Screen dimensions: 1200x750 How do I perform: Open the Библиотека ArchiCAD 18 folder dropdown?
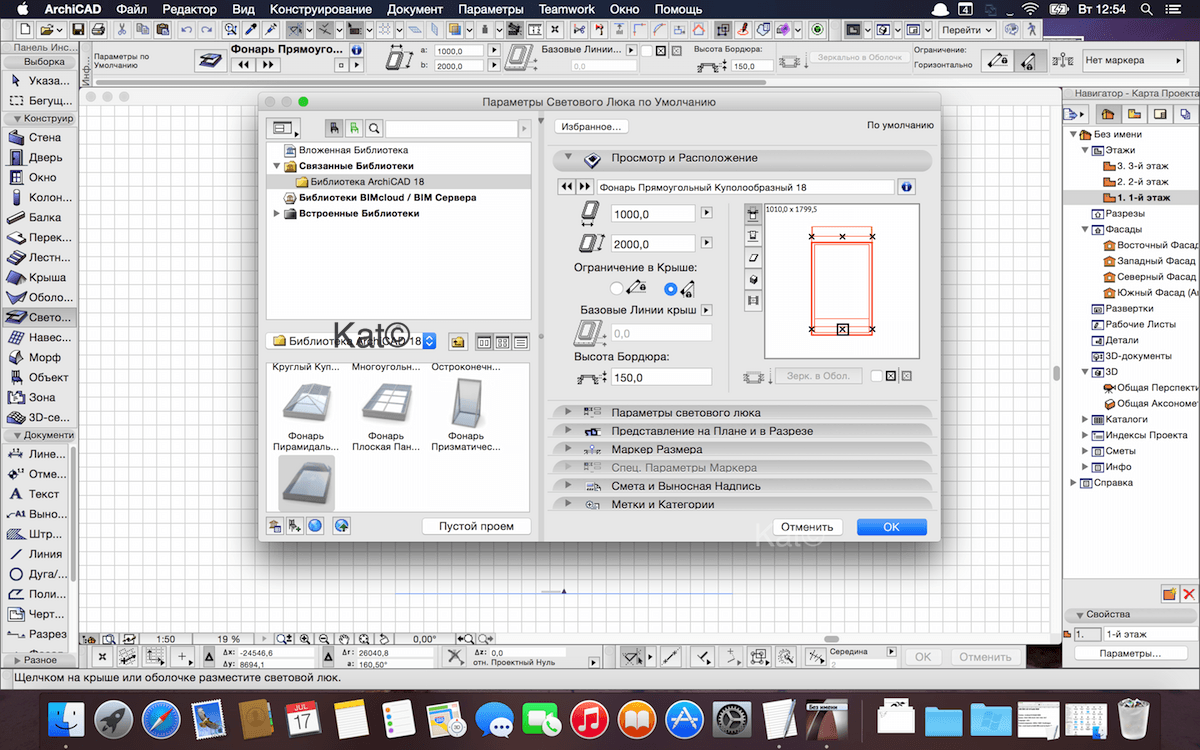tap(353, 341)
